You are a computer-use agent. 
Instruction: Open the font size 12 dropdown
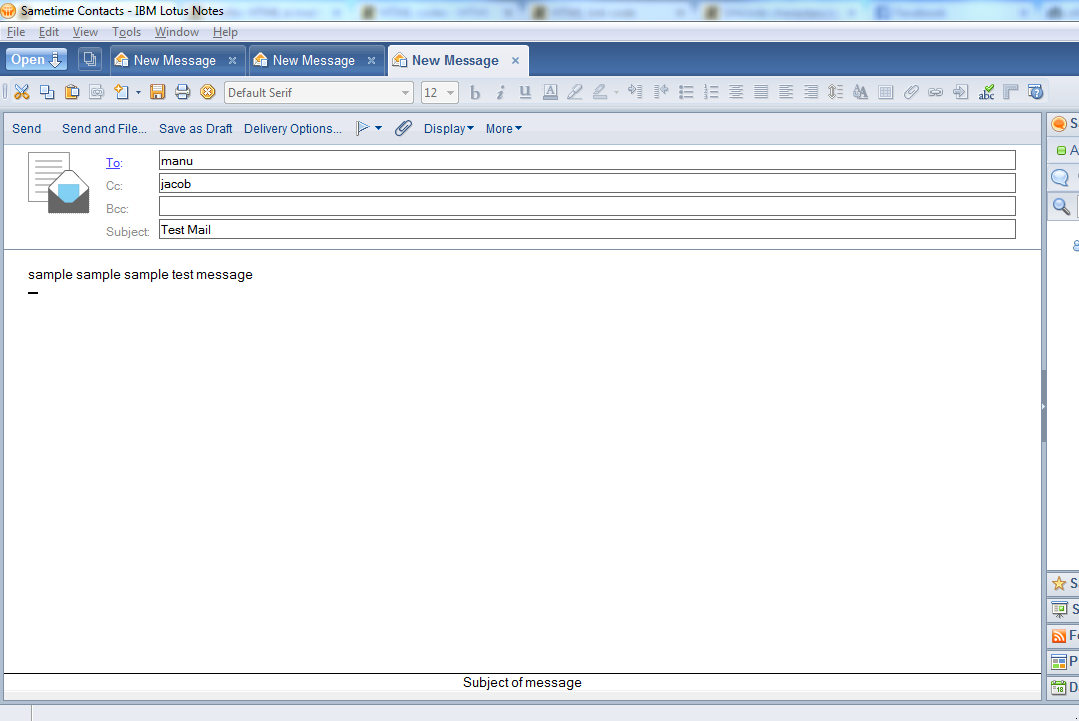[x=452, y=92]
